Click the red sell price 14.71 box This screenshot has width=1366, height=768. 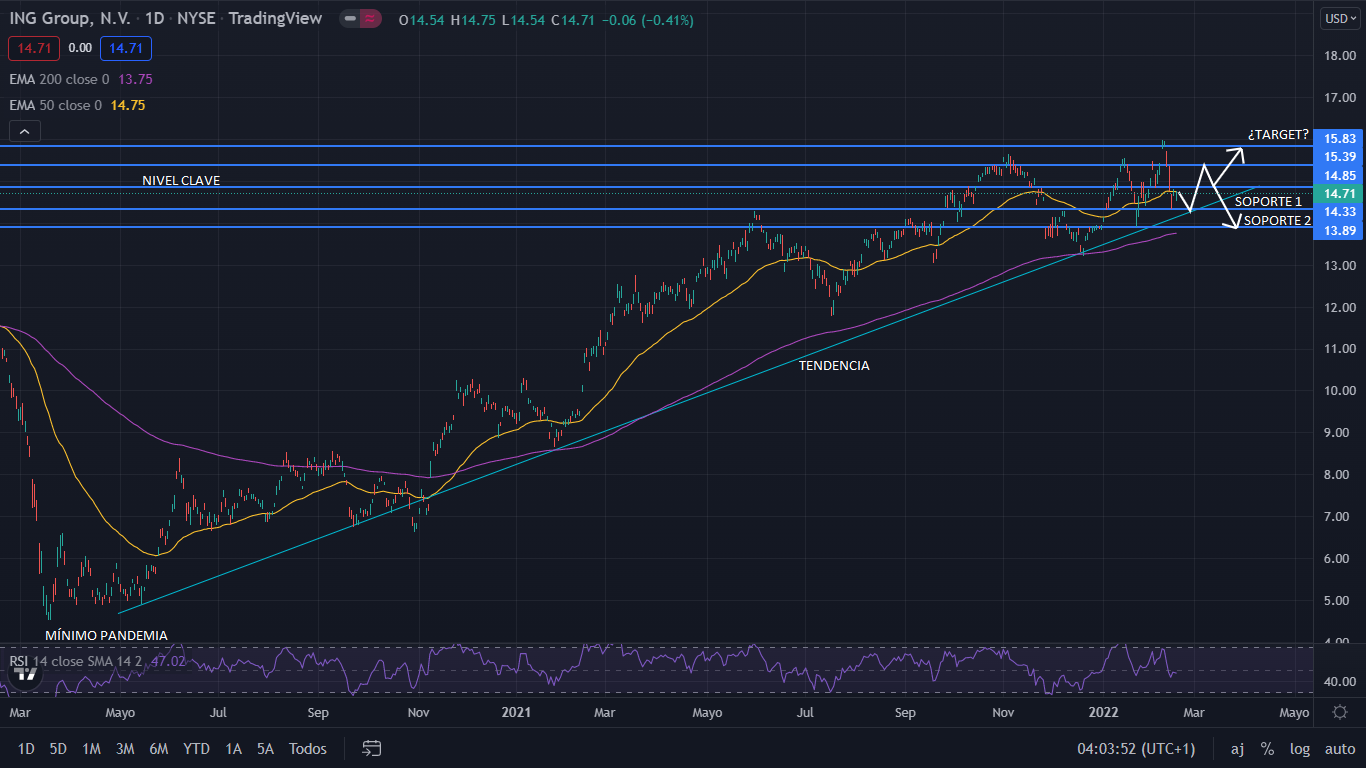click(x=34, y=47)
